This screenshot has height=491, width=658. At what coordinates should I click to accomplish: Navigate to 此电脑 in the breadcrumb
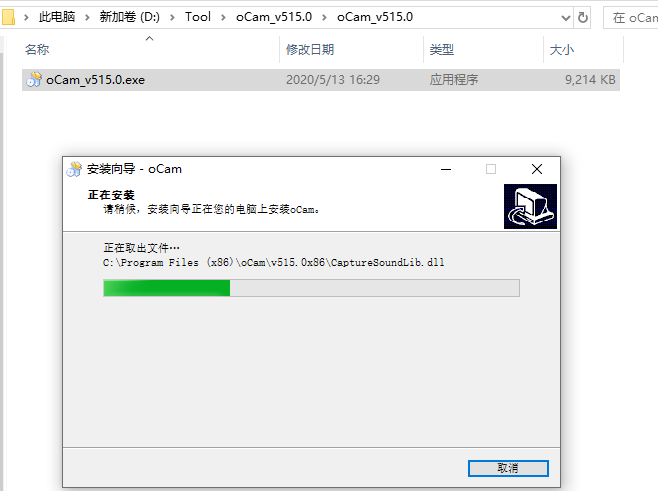[57, 17]
